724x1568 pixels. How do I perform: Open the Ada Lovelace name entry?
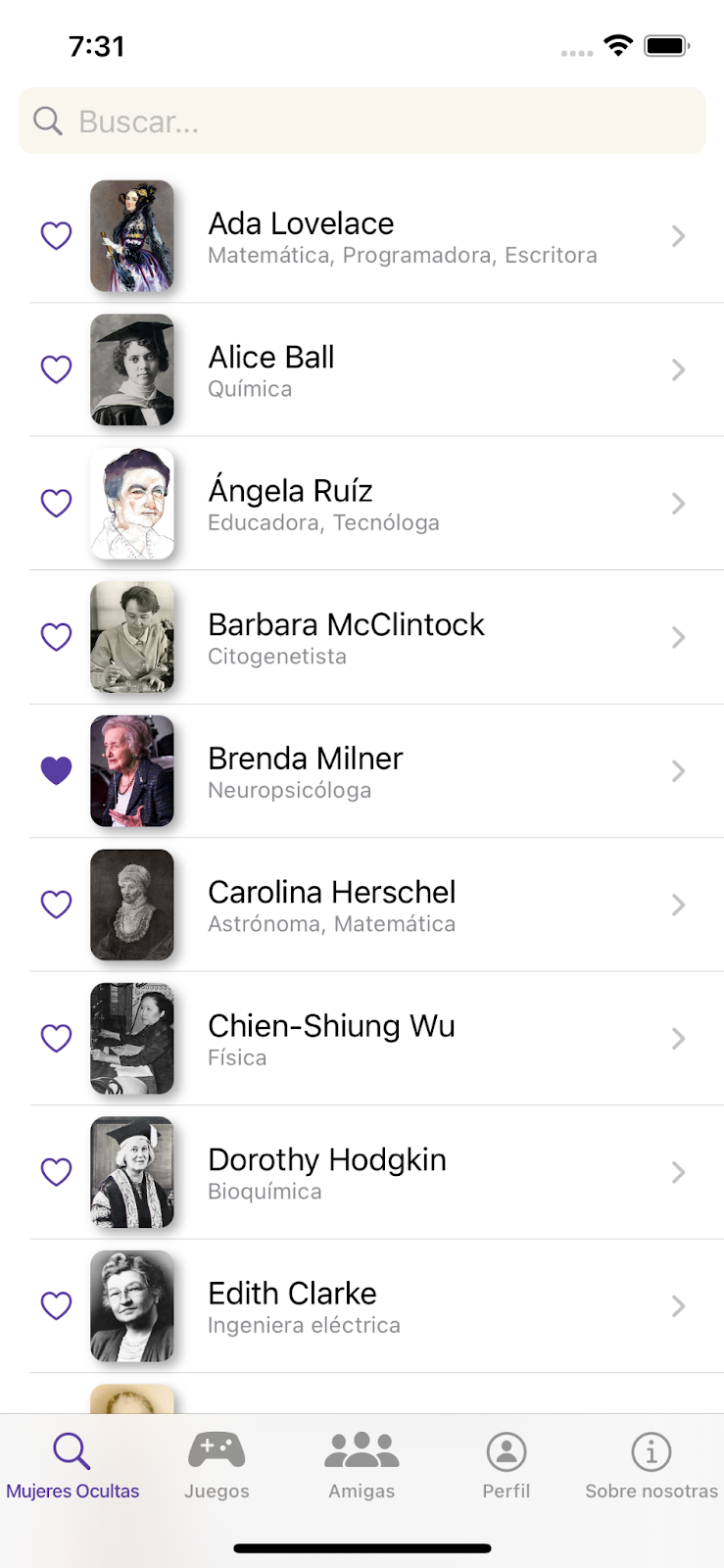[x=301, y=223]
